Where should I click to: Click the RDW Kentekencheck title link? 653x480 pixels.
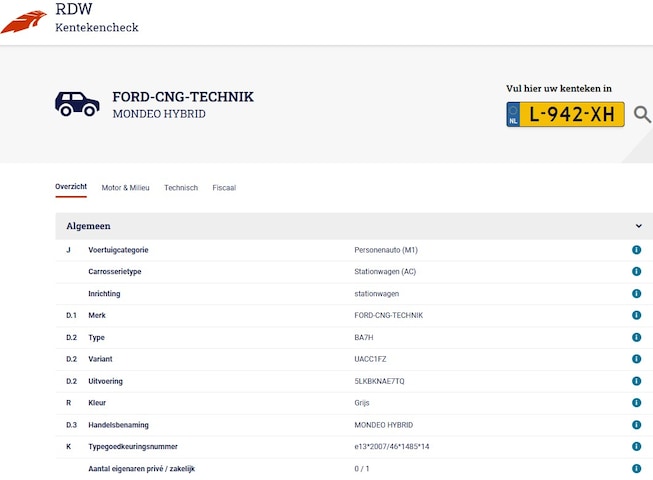97,17
